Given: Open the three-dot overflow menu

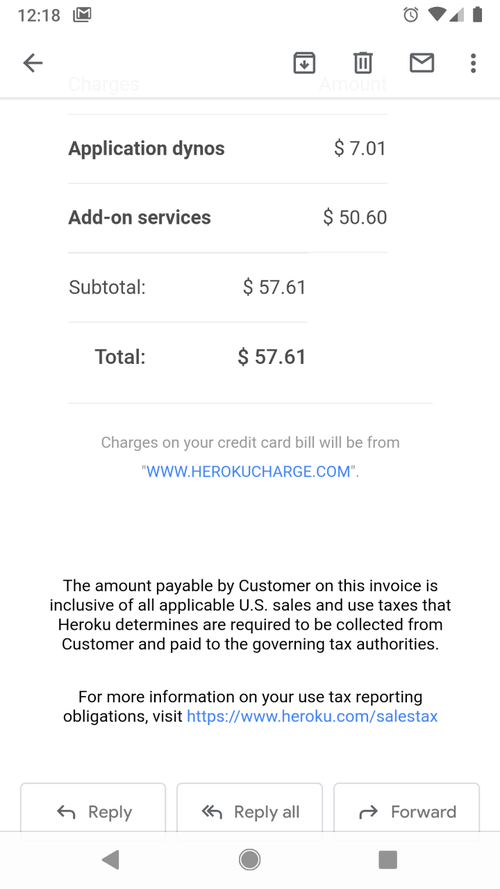Looking at the screenshot, I should [473, 63].
